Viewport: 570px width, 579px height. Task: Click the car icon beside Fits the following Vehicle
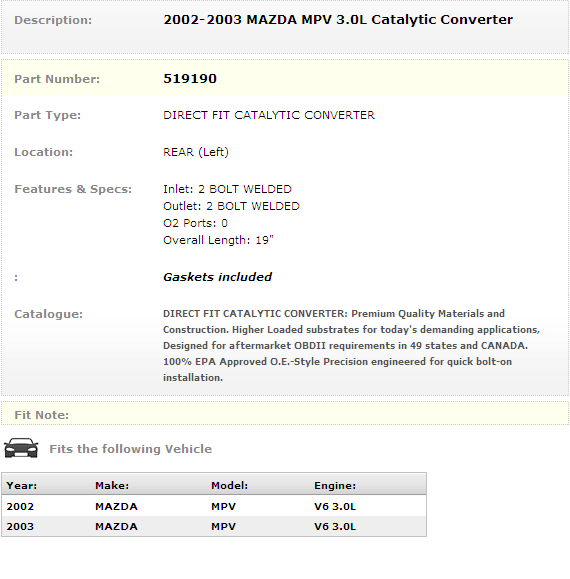coord(21,448)
